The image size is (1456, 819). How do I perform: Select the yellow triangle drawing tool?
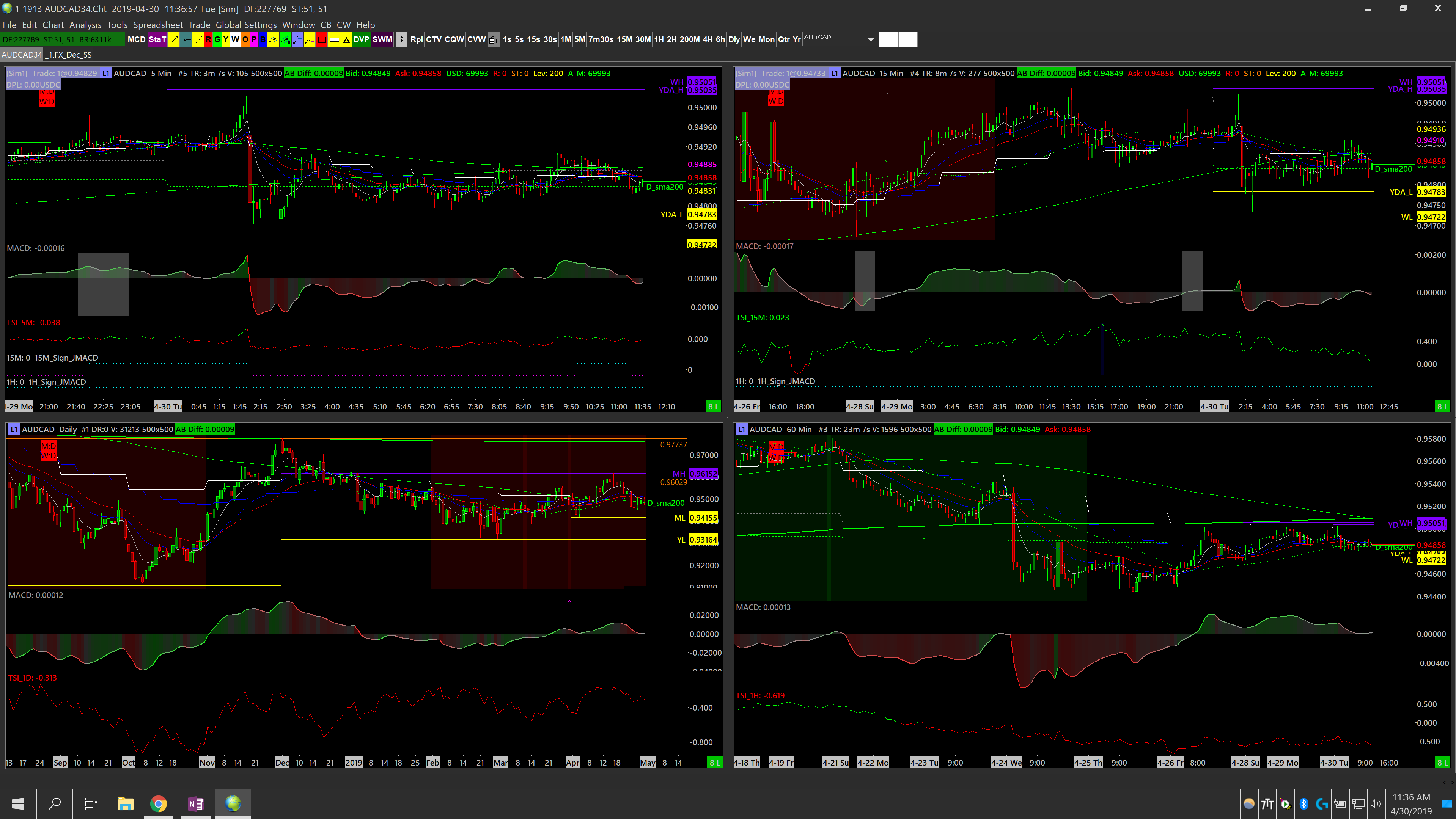click(346, 39)
